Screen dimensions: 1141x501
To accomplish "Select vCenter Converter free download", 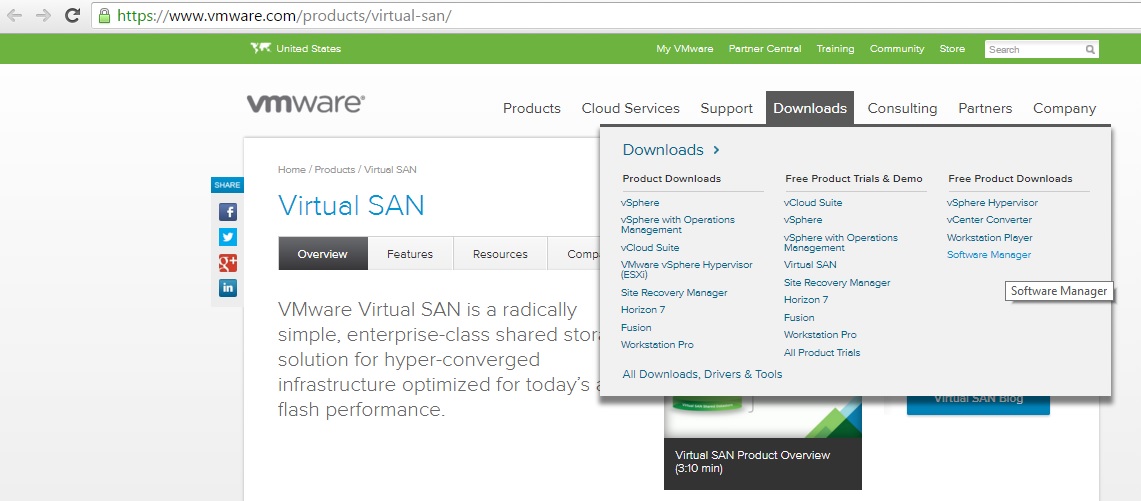I will click(989, 220).
